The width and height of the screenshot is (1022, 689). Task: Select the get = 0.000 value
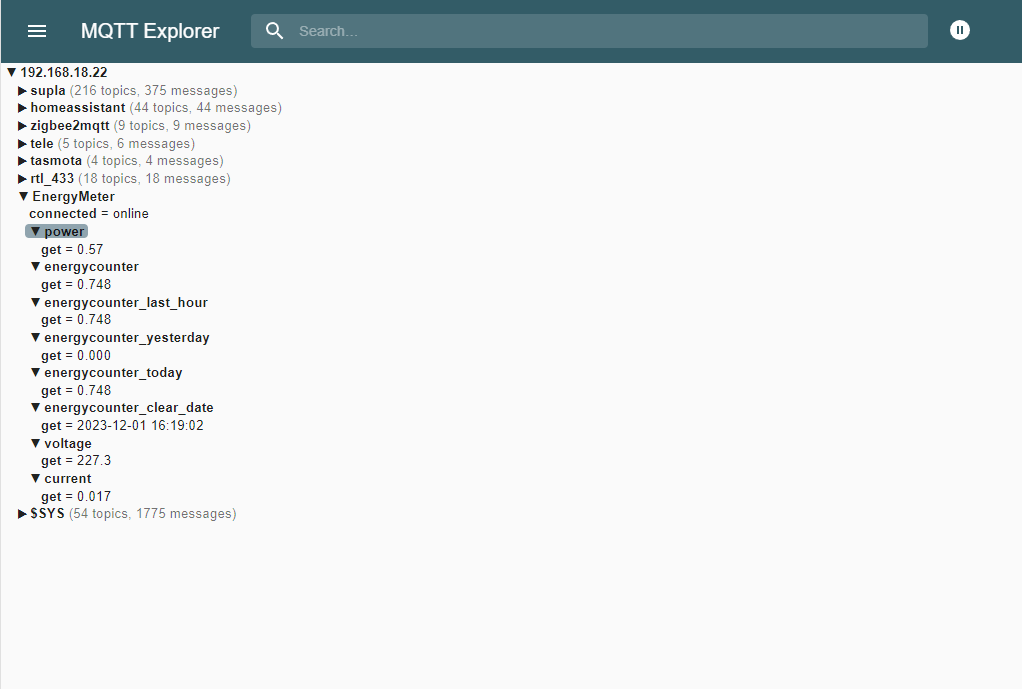pyautogui.click(x=76, y=356)
